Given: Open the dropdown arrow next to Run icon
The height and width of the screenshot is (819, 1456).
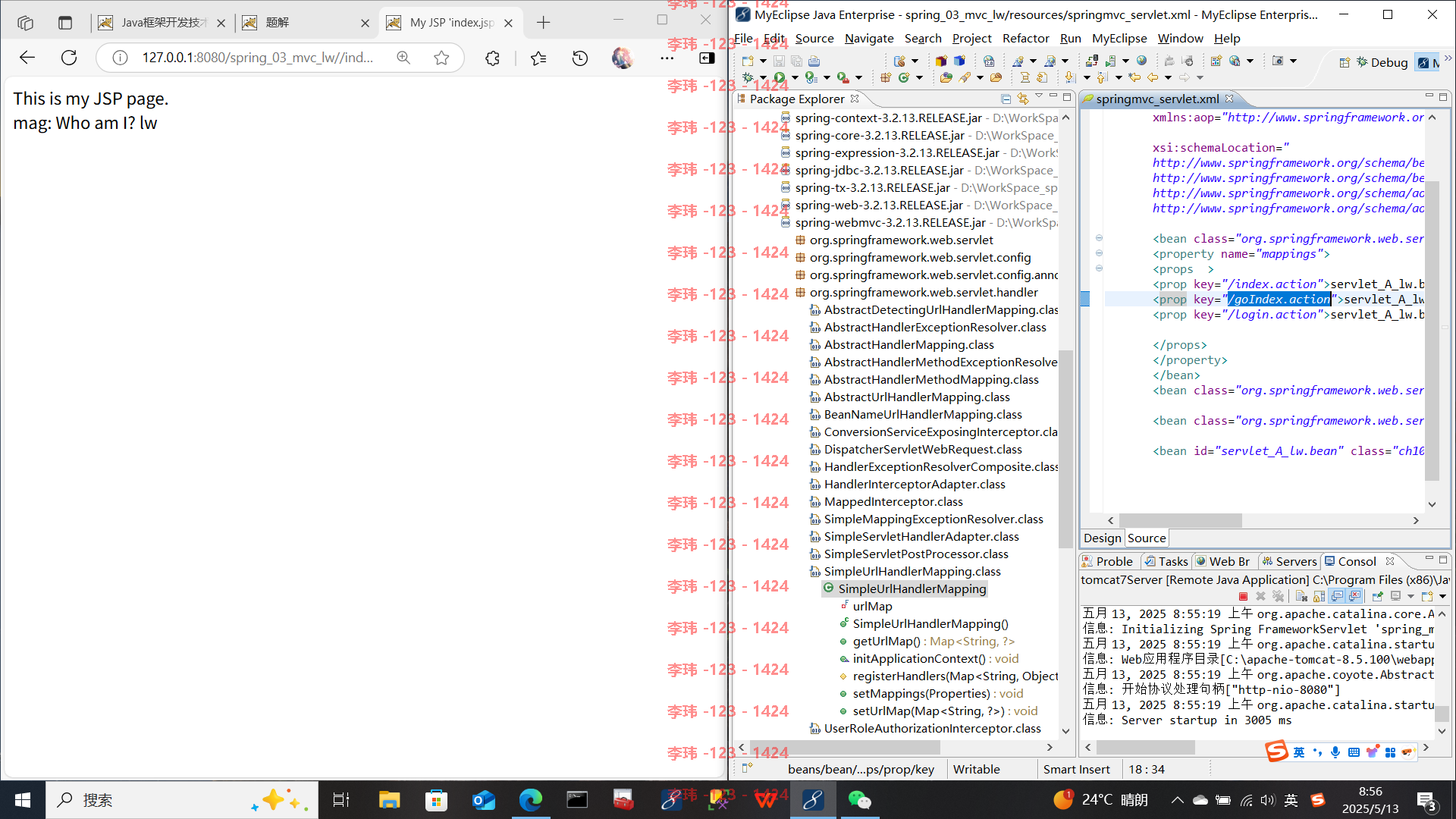Looking at the screenshot, I should tap(795, 77).
